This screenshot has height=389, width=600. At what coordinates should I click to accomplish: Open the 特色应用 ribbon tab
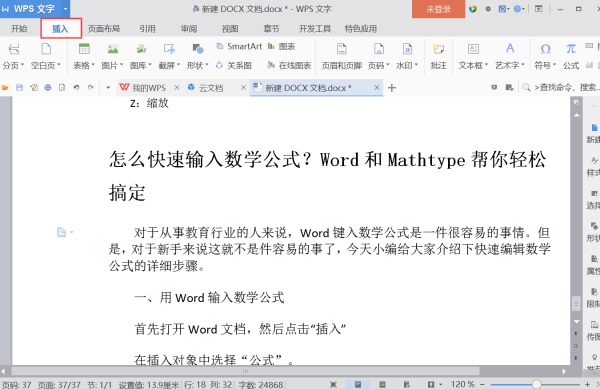click(360, 29)
